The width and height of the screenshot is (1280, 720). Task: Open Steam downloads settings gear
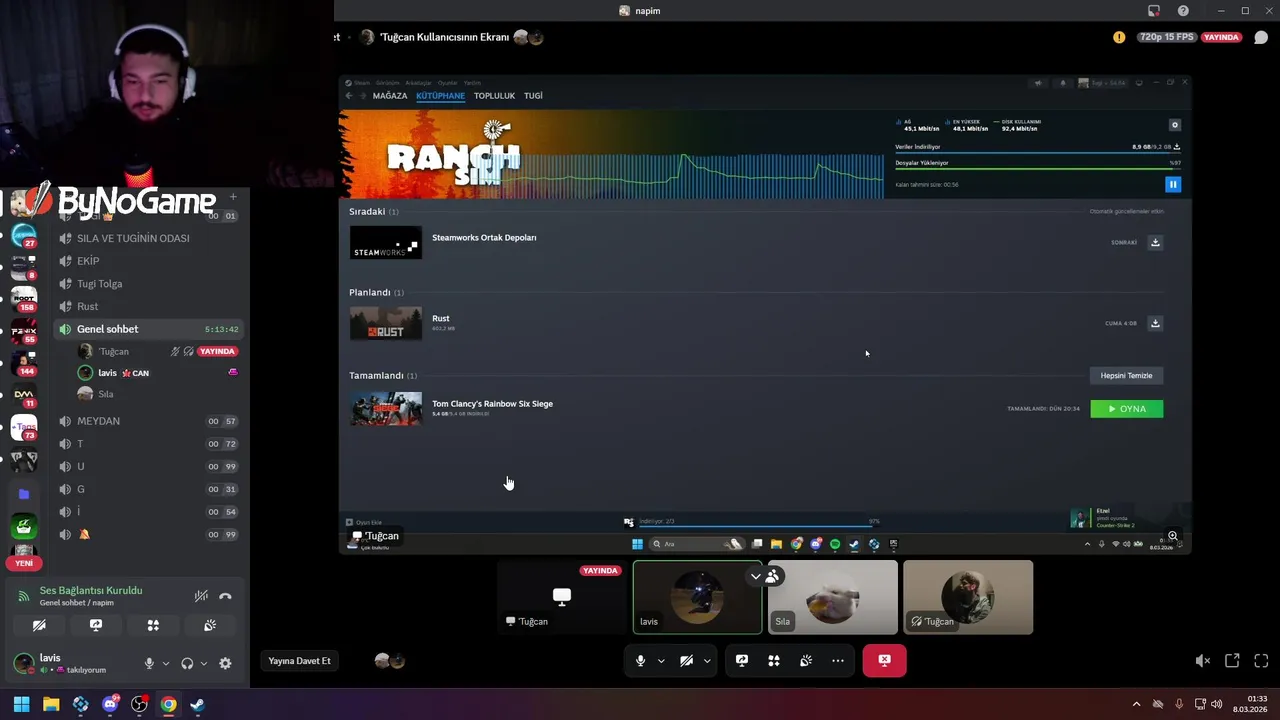click(x=1175, y=125)
